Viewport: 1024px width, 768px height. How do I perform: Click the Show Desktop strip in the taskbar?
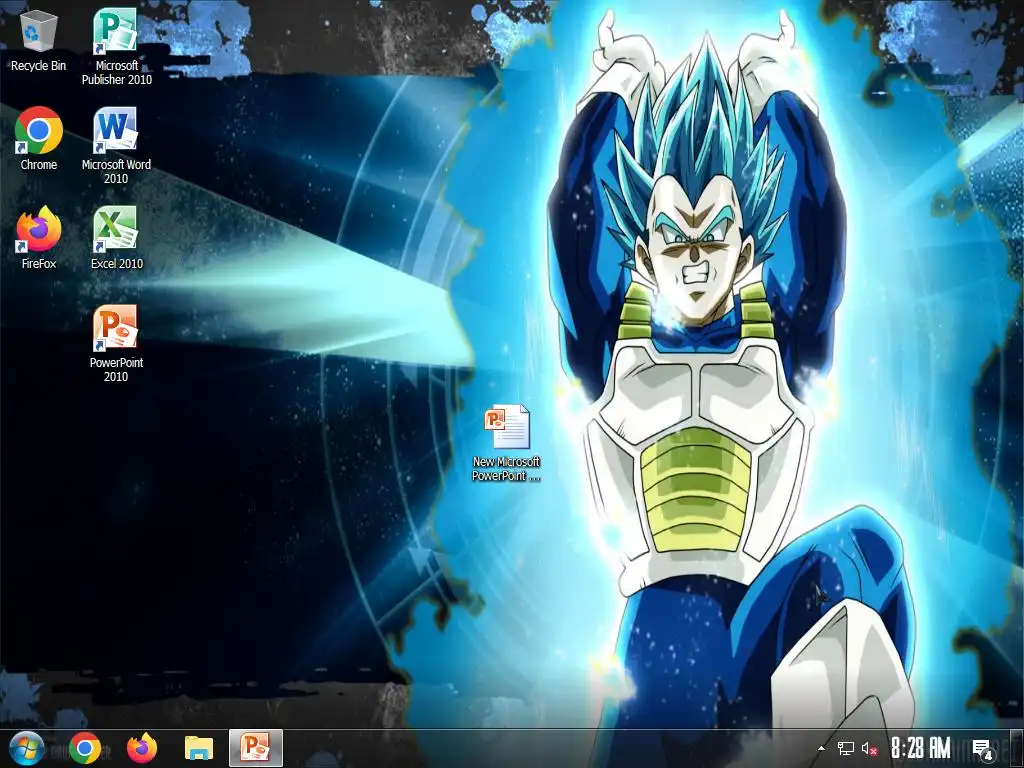1017,748
